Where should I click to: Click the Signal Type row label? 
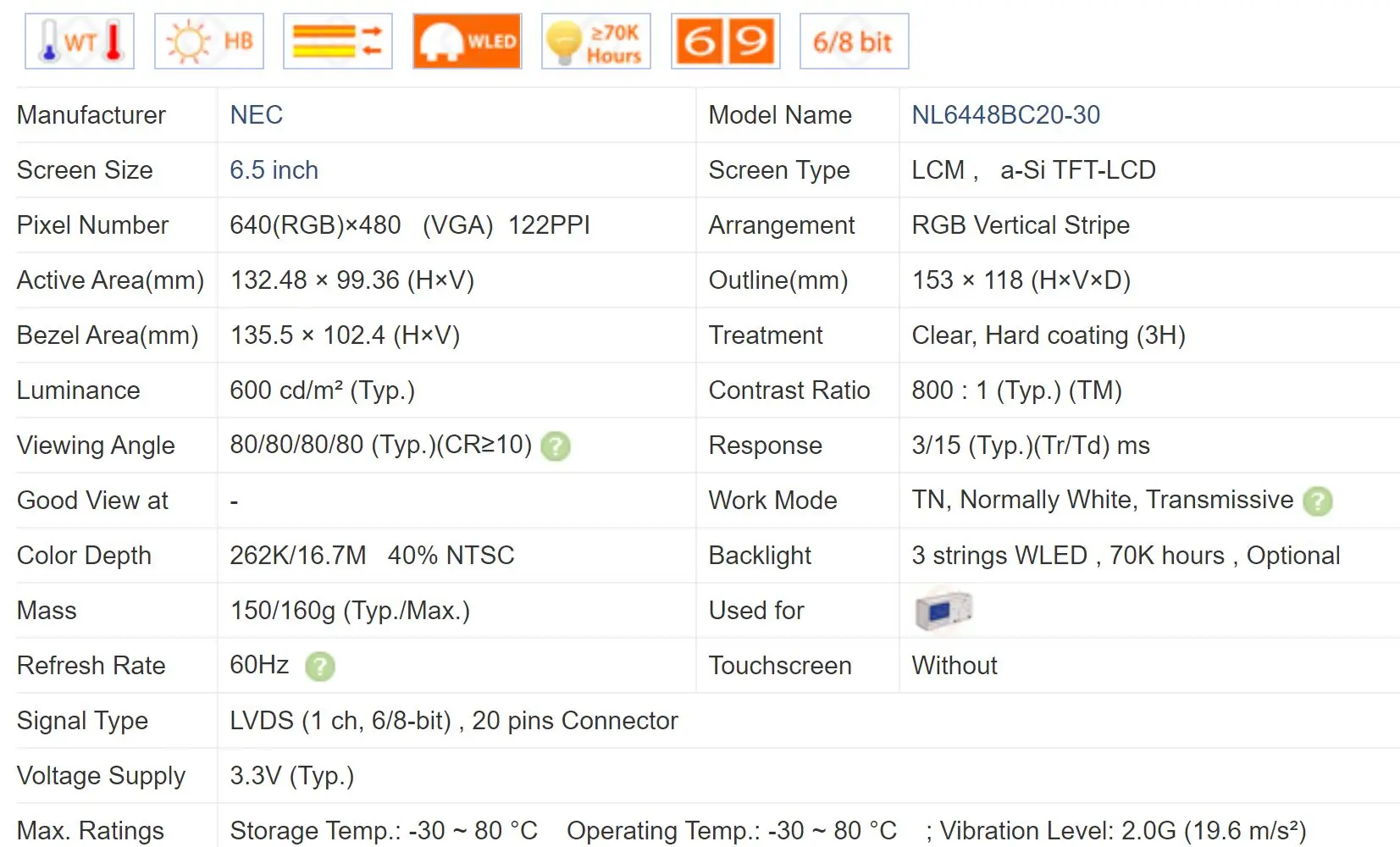pos(82,721)
